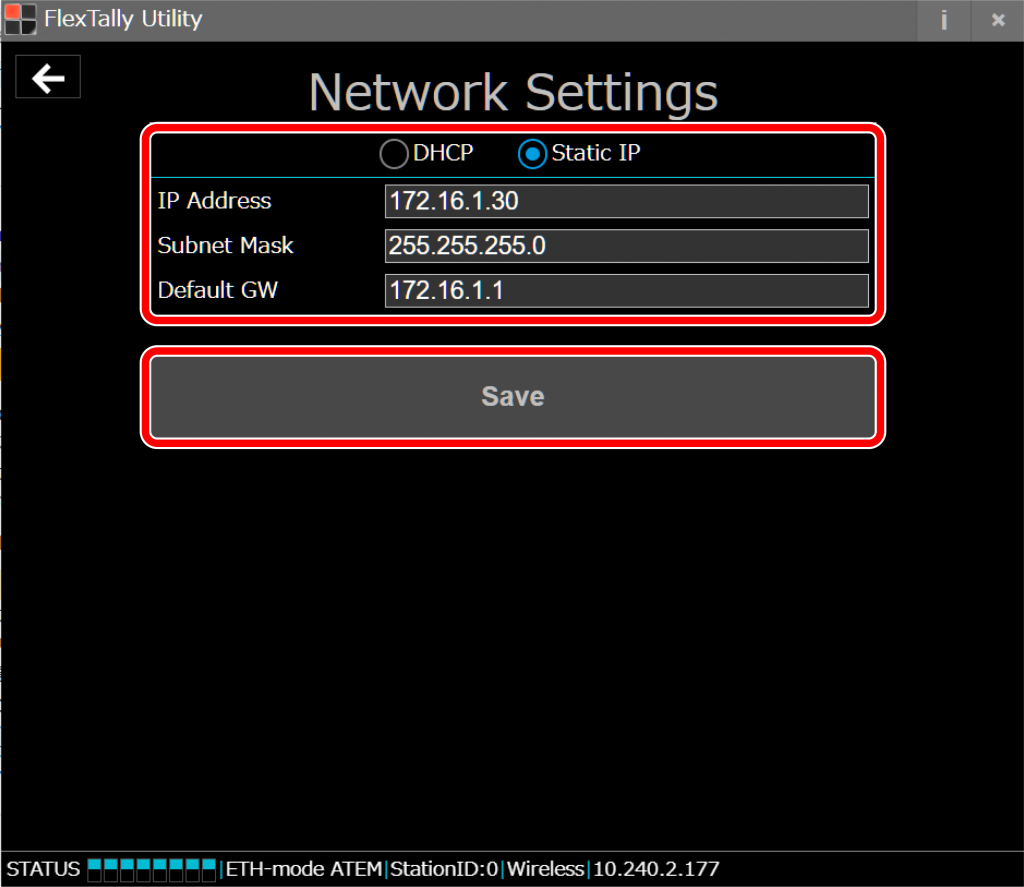Click the 10.240.2.177 address in status bar
The image size is (1024, 887).
click(x=656, y=869)
